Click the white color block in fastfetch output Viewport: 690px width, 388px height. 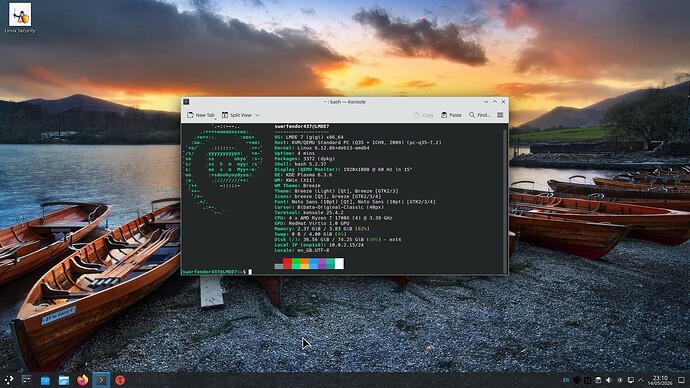(x=339, y=264)
